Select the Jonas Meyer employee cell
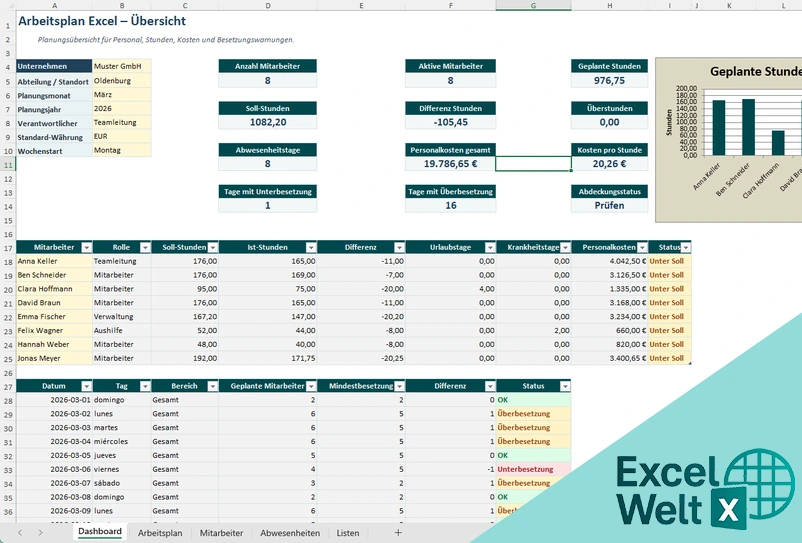 pos(54,358)
